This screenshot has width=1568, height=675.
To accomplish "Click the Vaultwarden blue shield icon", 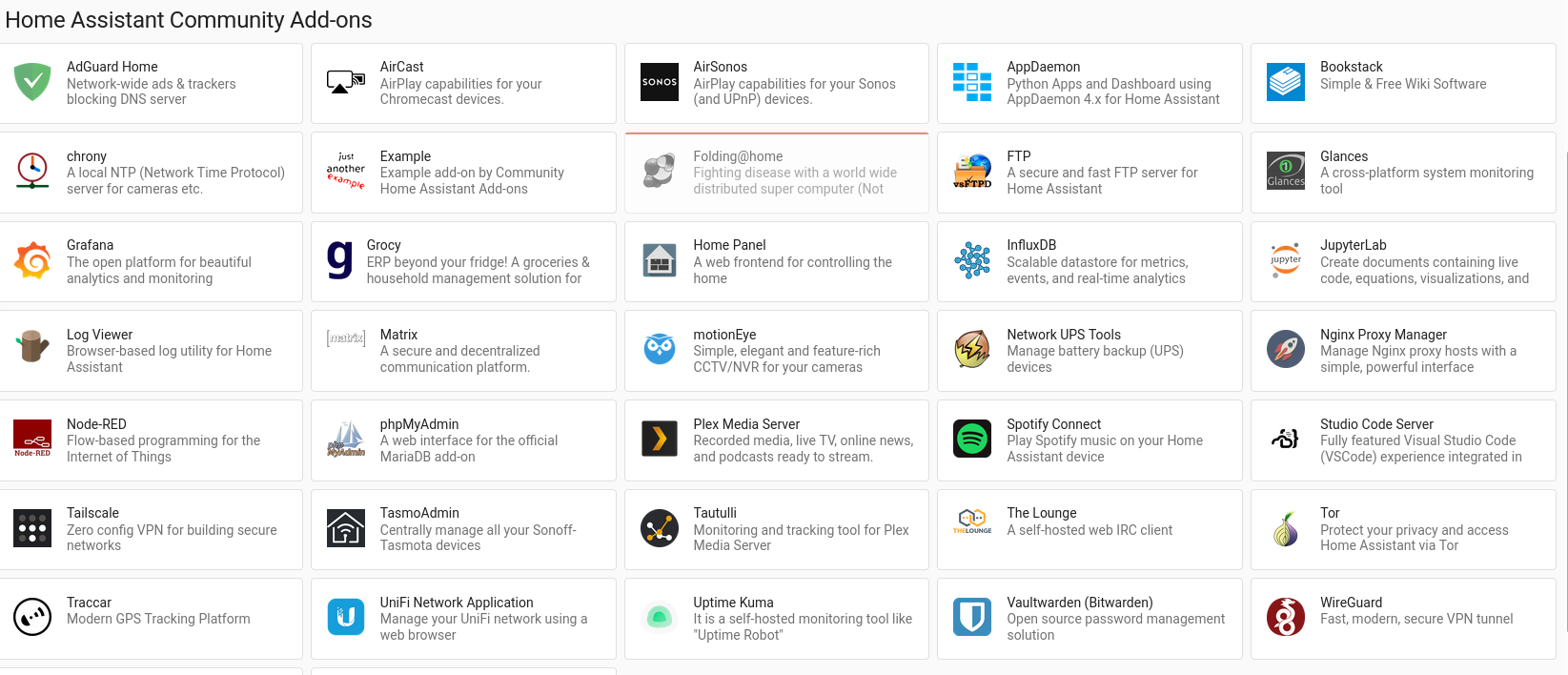I will (x=972, y=618).
